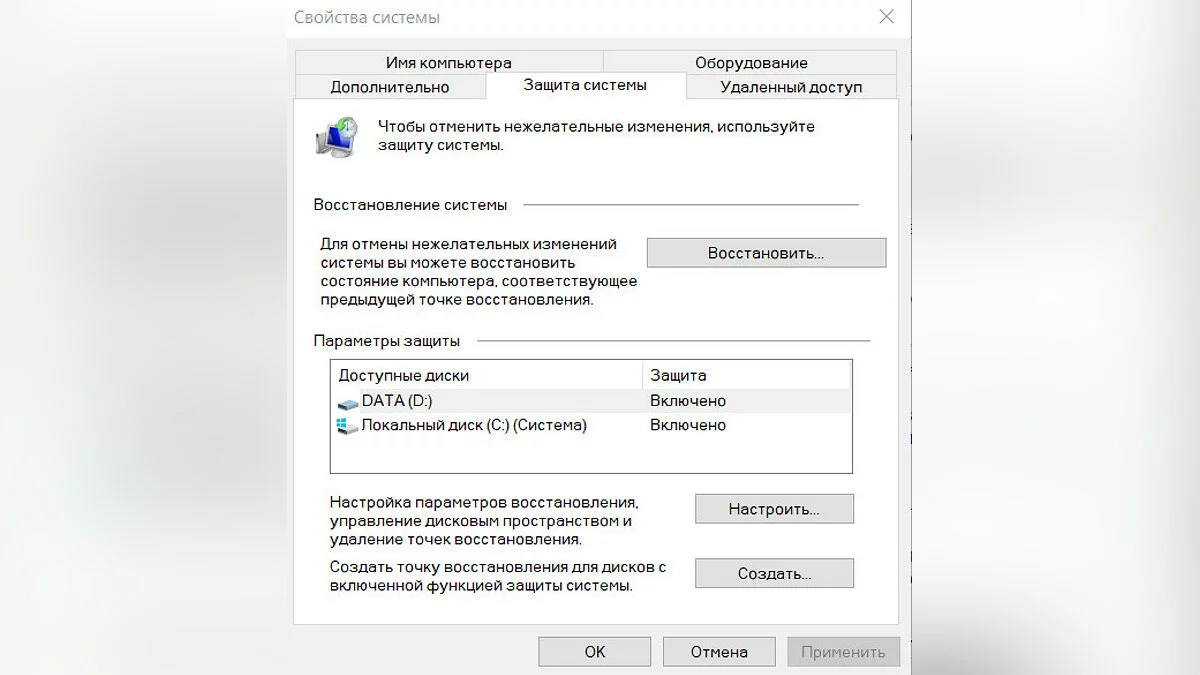Click Создать... to create a restore point
Screen dimensions: 1200x675
pyautogui.click(x=774, y=574)
